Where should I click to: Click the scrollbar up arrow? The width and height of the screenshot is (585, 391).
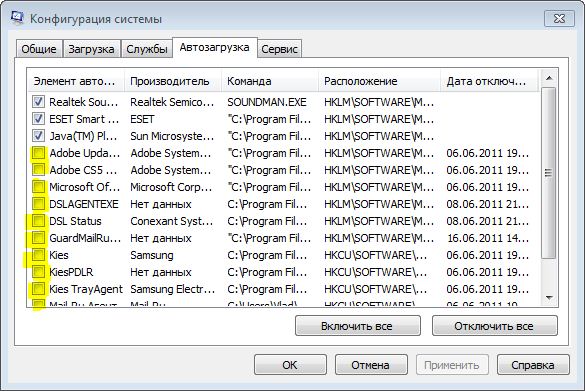(549, 78)
